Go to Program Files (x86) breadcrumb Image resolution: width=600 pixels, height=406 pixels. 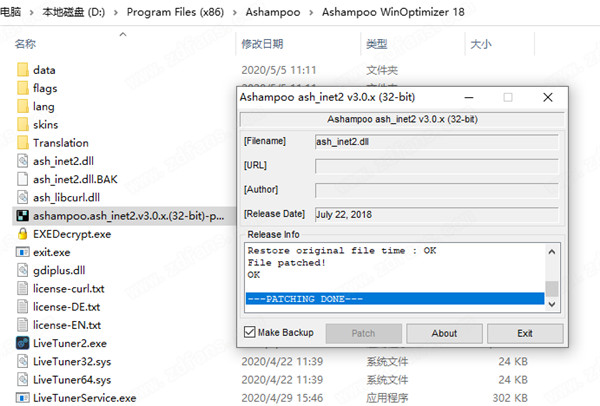tap(175, 12)
